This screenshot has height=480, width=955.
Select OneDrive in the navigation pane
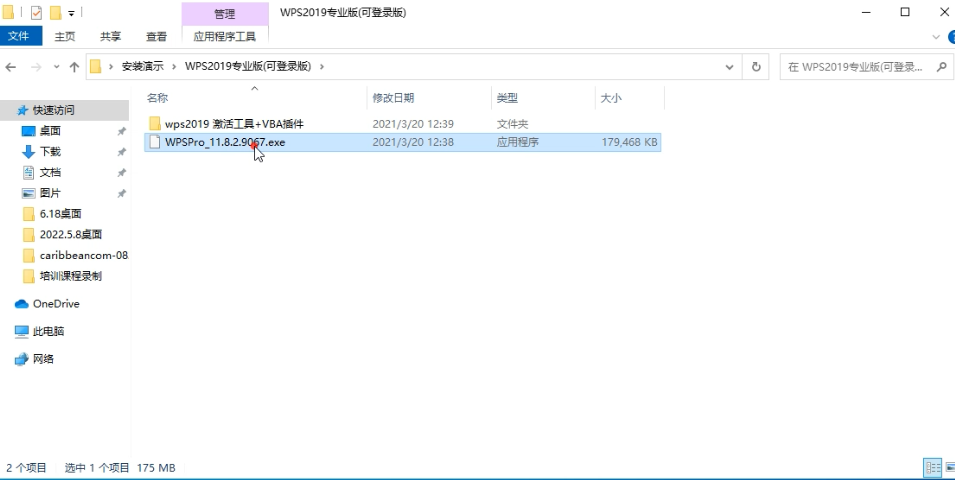click(56, 304)
